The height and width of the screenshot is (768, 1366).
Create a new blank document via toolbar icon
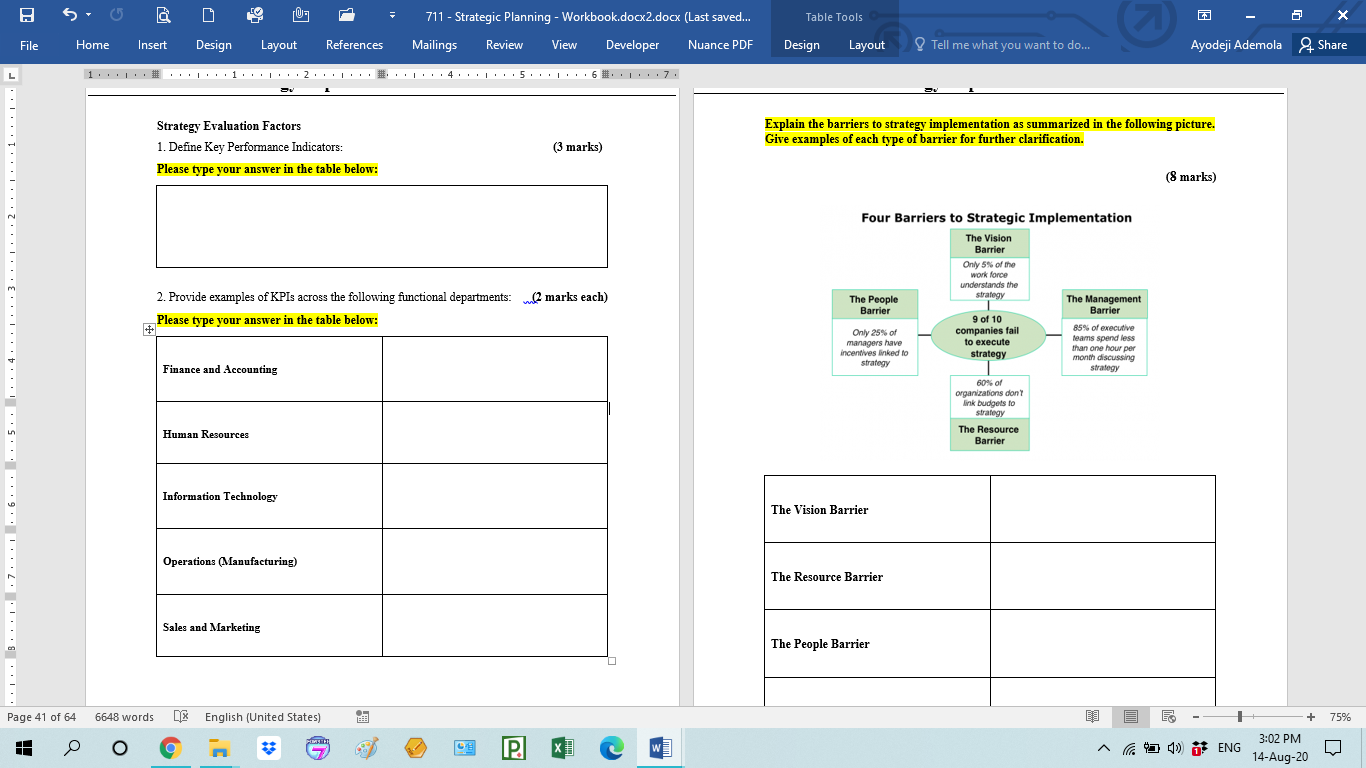tap(209, 15)
